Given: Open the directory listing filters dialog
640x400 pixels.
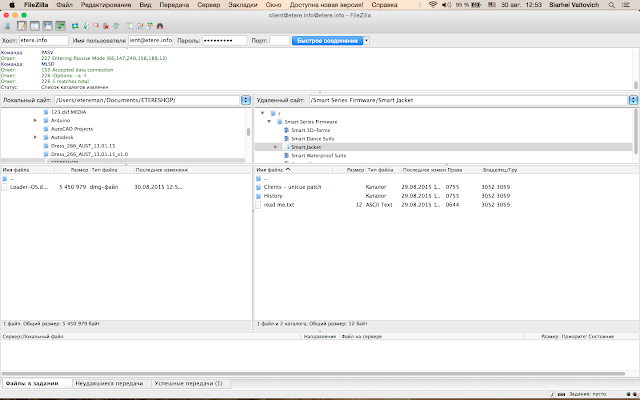Looking at the screenshot, I should [129, 26].
